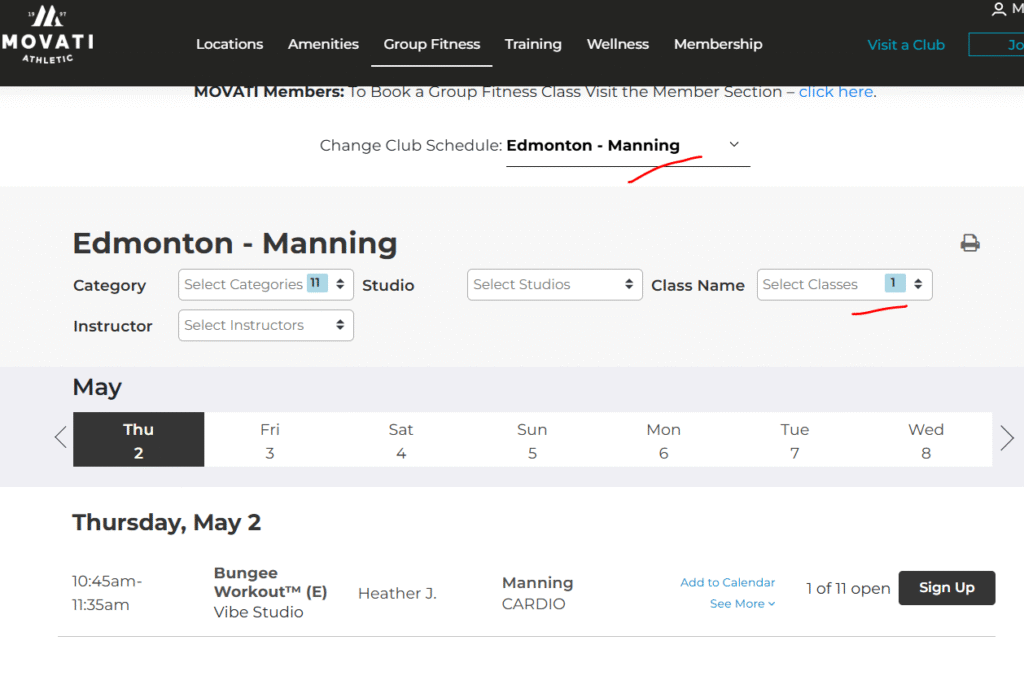This screenshot has height=676, width=1024.
Task: Click the Thursday, May 2 heading
Action: click(167, 523)
